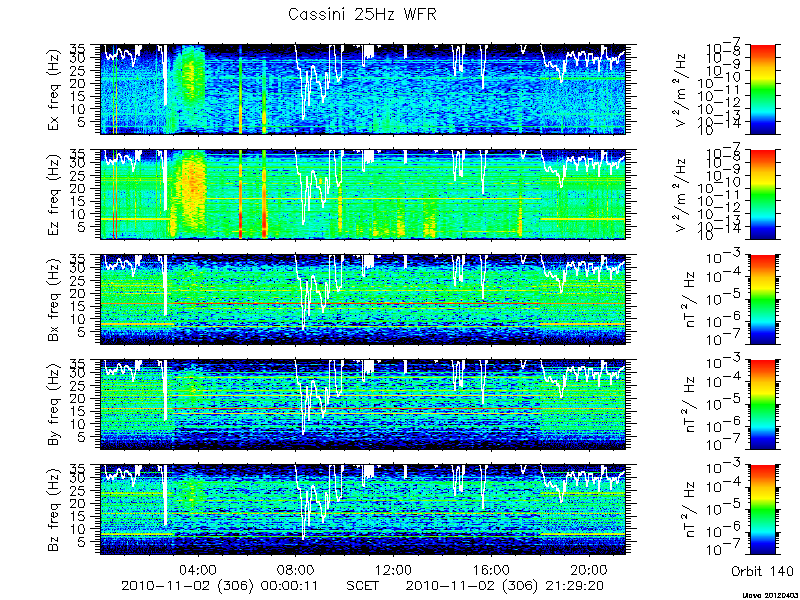Select the Ex frequency spectrogram panel

363,89
